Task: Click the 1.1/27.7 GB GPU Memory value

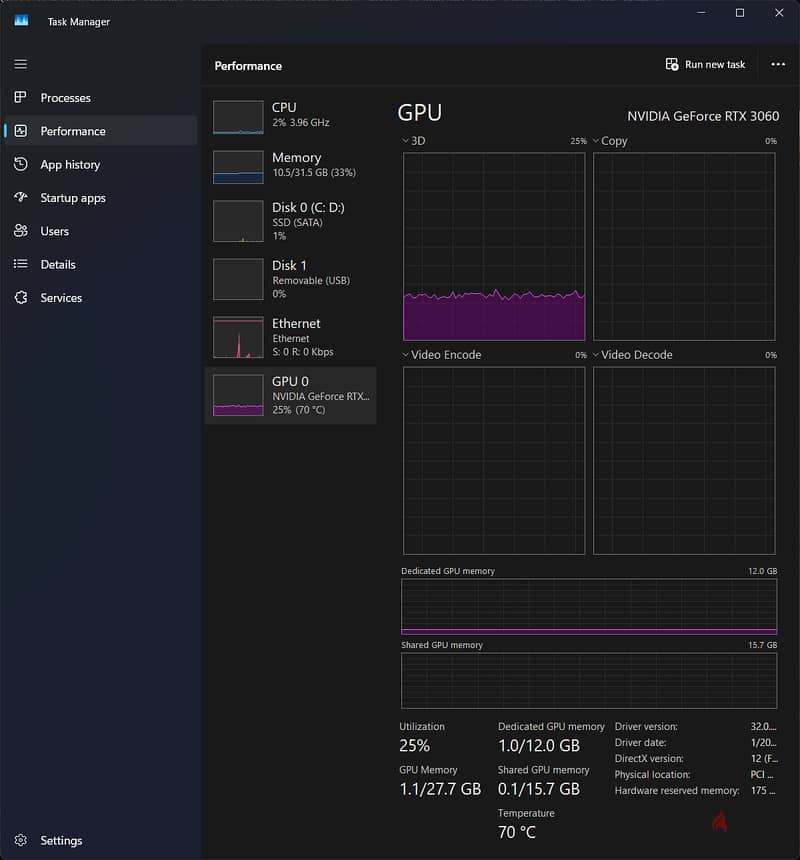Action: tap(440, 789)
